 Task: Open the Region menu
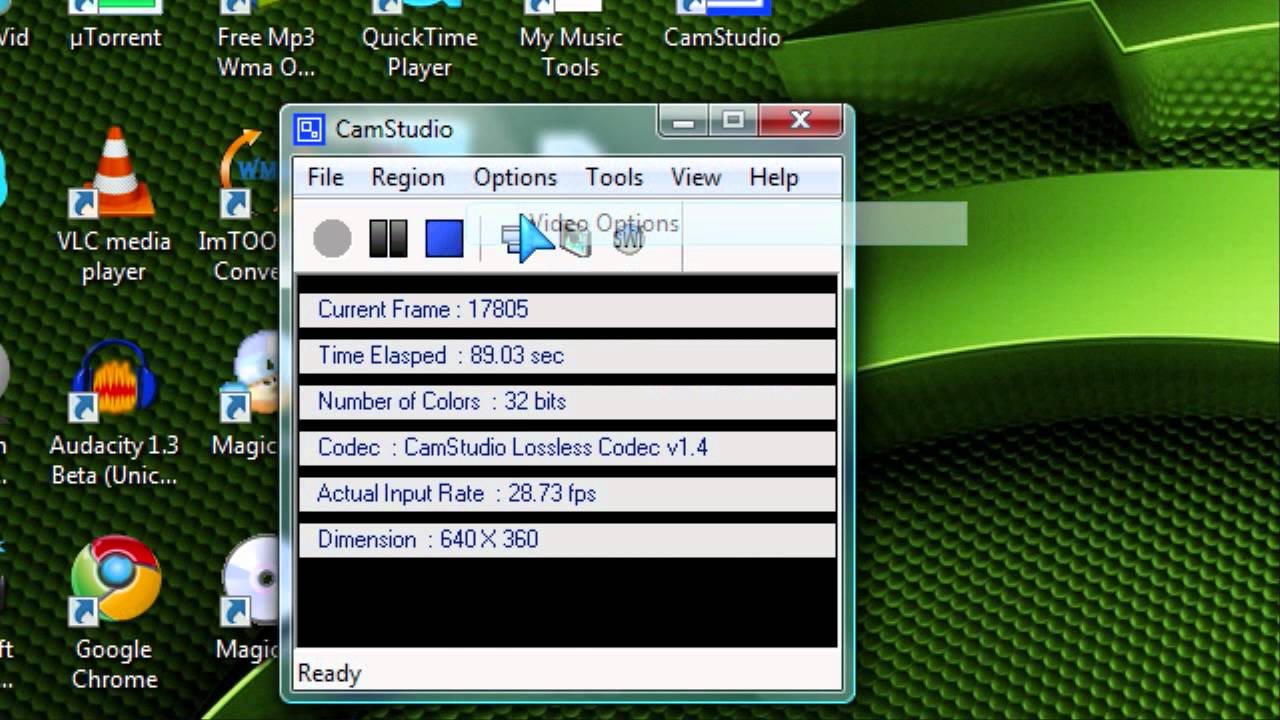tap(407, 177)
